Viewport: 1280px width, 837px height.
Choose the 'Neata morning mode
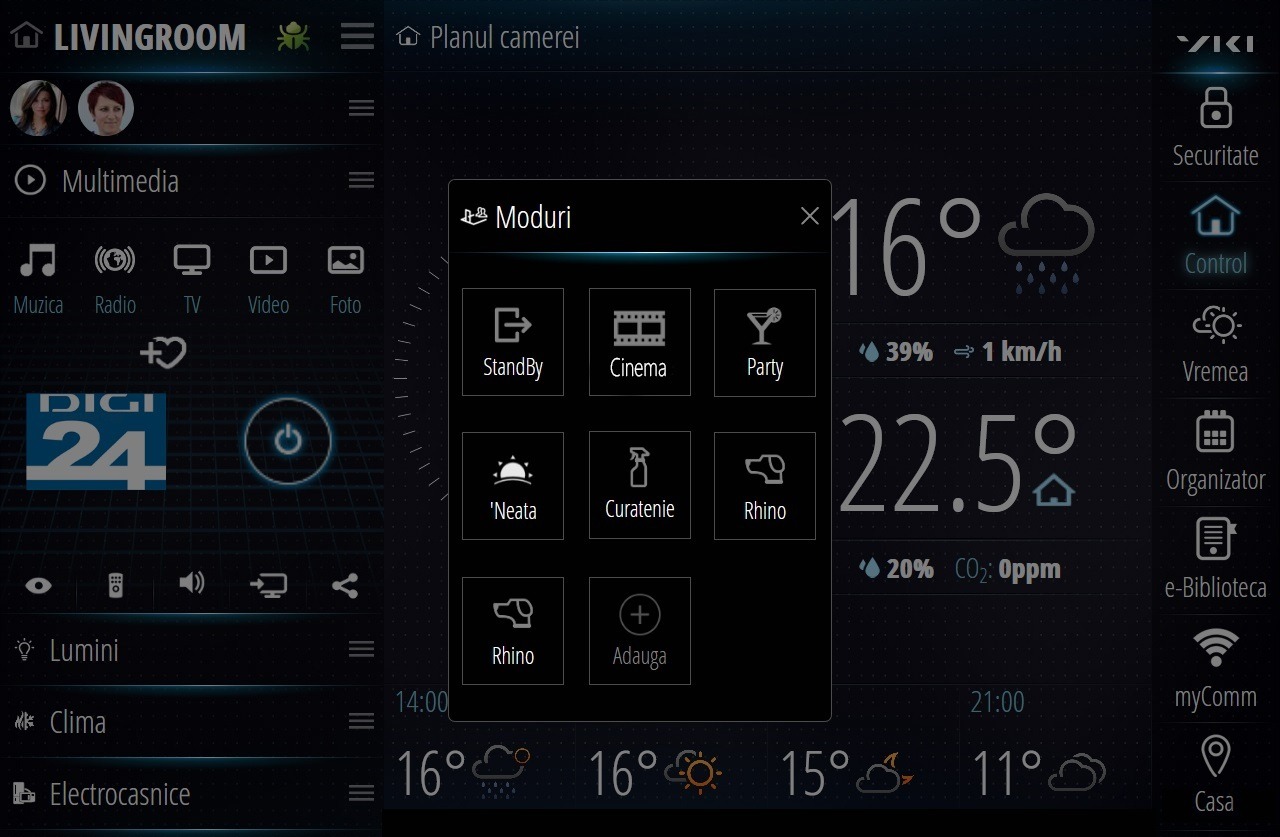[x=513, y=486]
